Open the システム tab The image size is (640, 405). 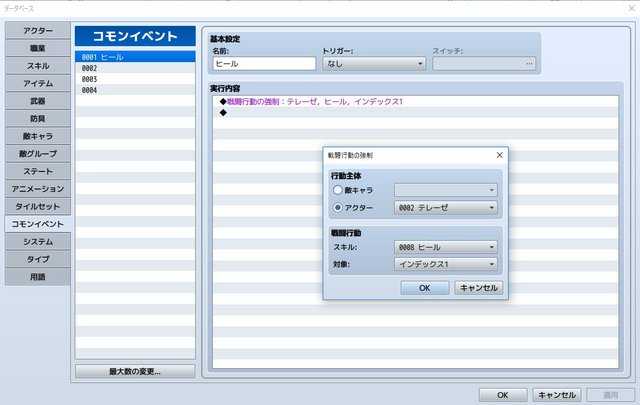click(x=38, y=241)
